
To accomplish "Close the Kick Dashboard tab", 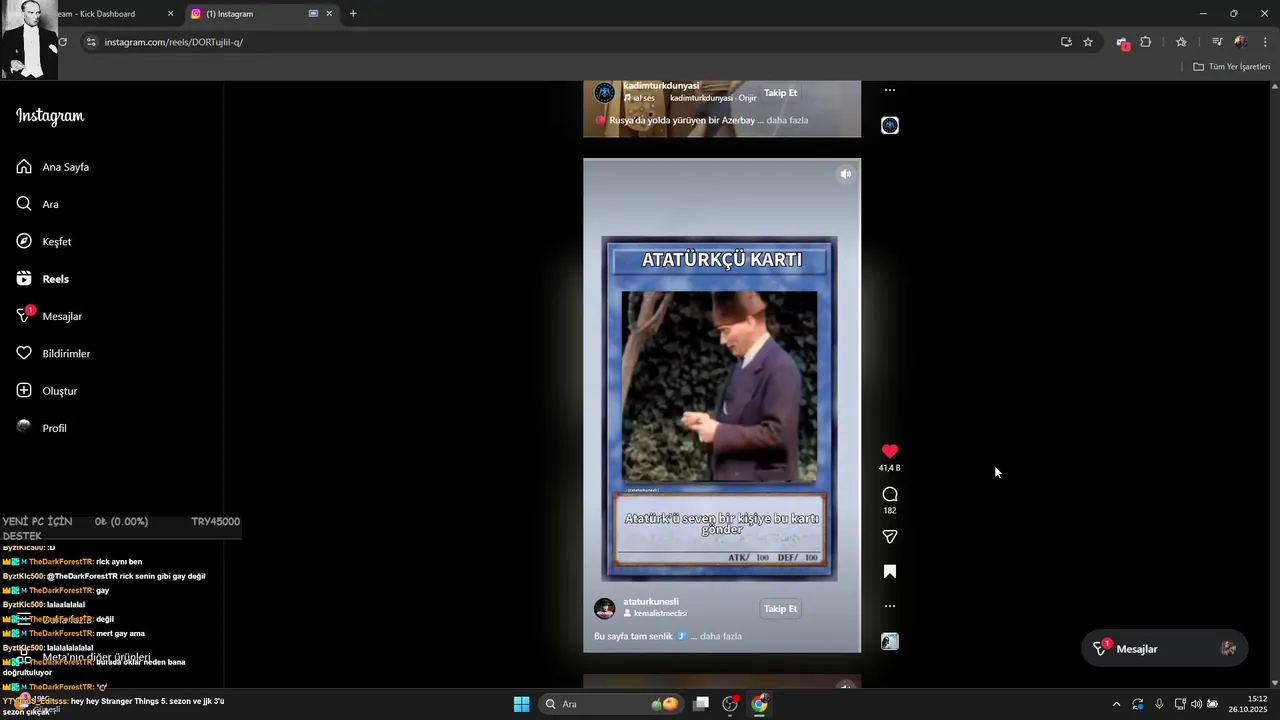I will pyautogui.click(x=170, y=14).
